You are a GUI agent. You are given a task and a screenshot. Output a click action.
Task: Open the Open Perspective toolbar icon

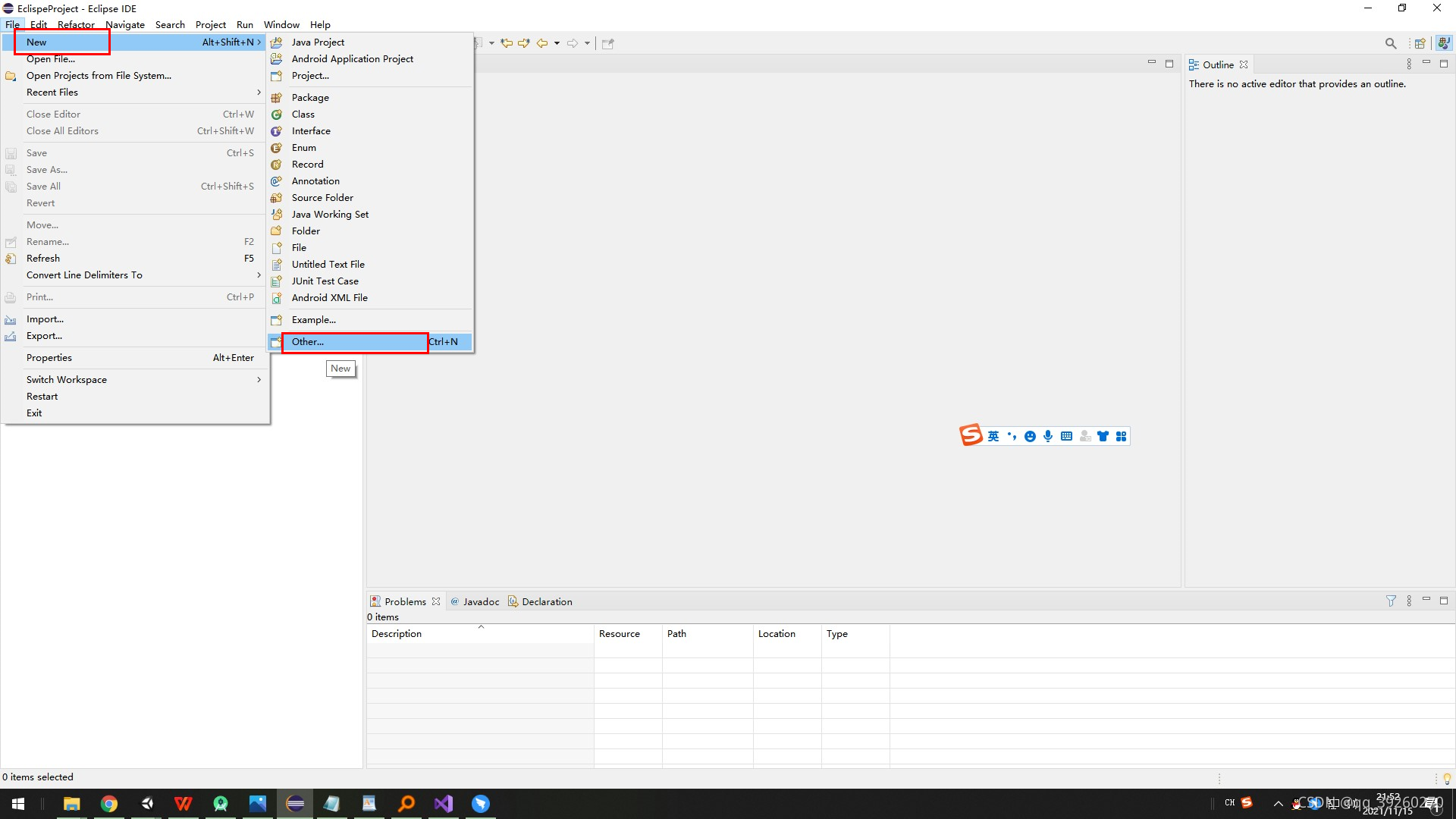1420,43
